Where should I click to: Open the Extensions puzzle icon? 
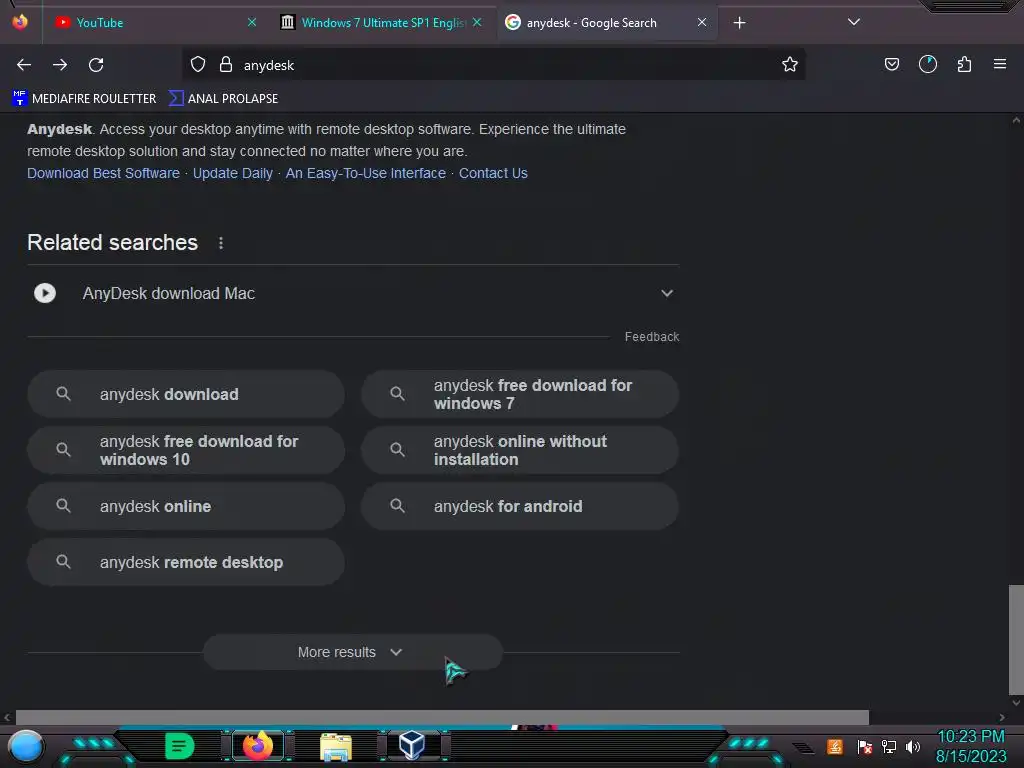tap(964, 64)
